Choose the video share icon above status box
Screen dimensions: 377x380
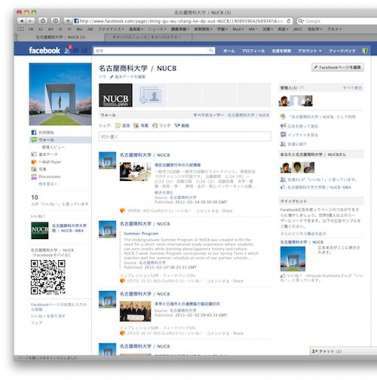177,125
